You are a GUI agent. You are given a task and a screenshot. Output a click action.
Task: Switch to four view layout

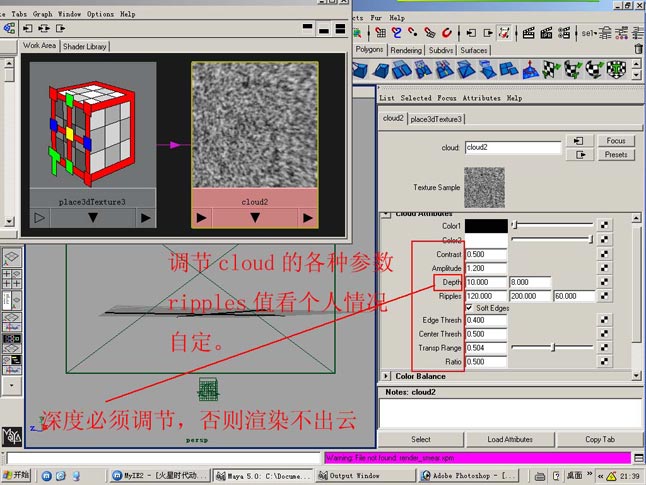click(x=12, y=279)
